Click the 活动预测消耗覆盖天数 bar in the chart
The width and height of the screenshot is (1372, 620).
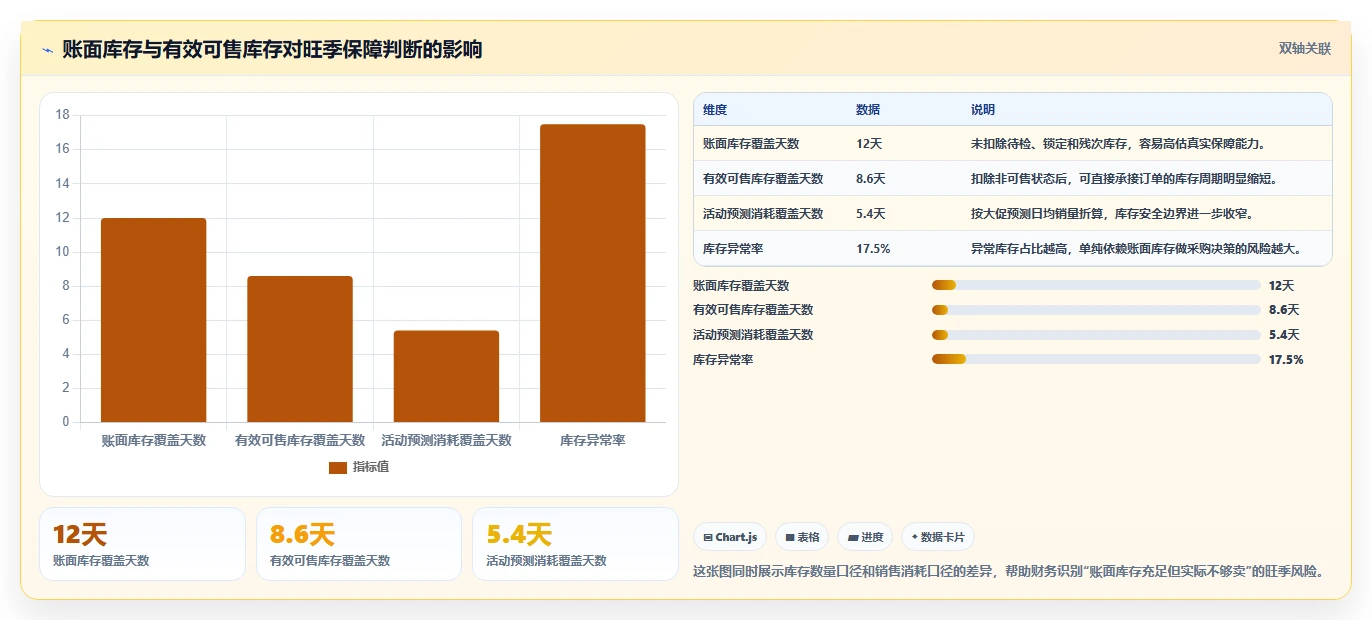[x=446, y=376]
